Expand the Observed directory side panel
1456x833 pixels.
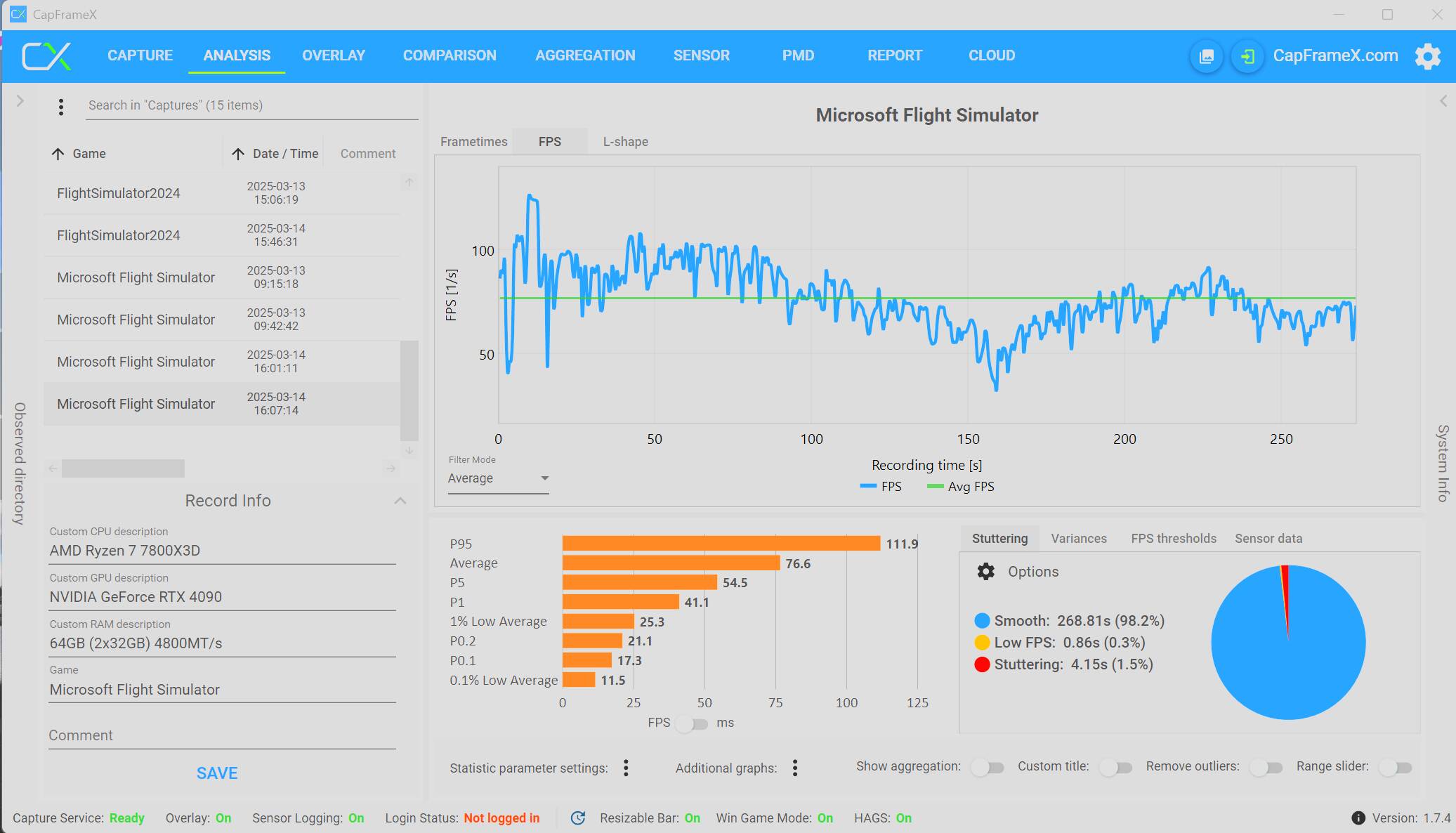pyautogui.click(x=20, y=101)
